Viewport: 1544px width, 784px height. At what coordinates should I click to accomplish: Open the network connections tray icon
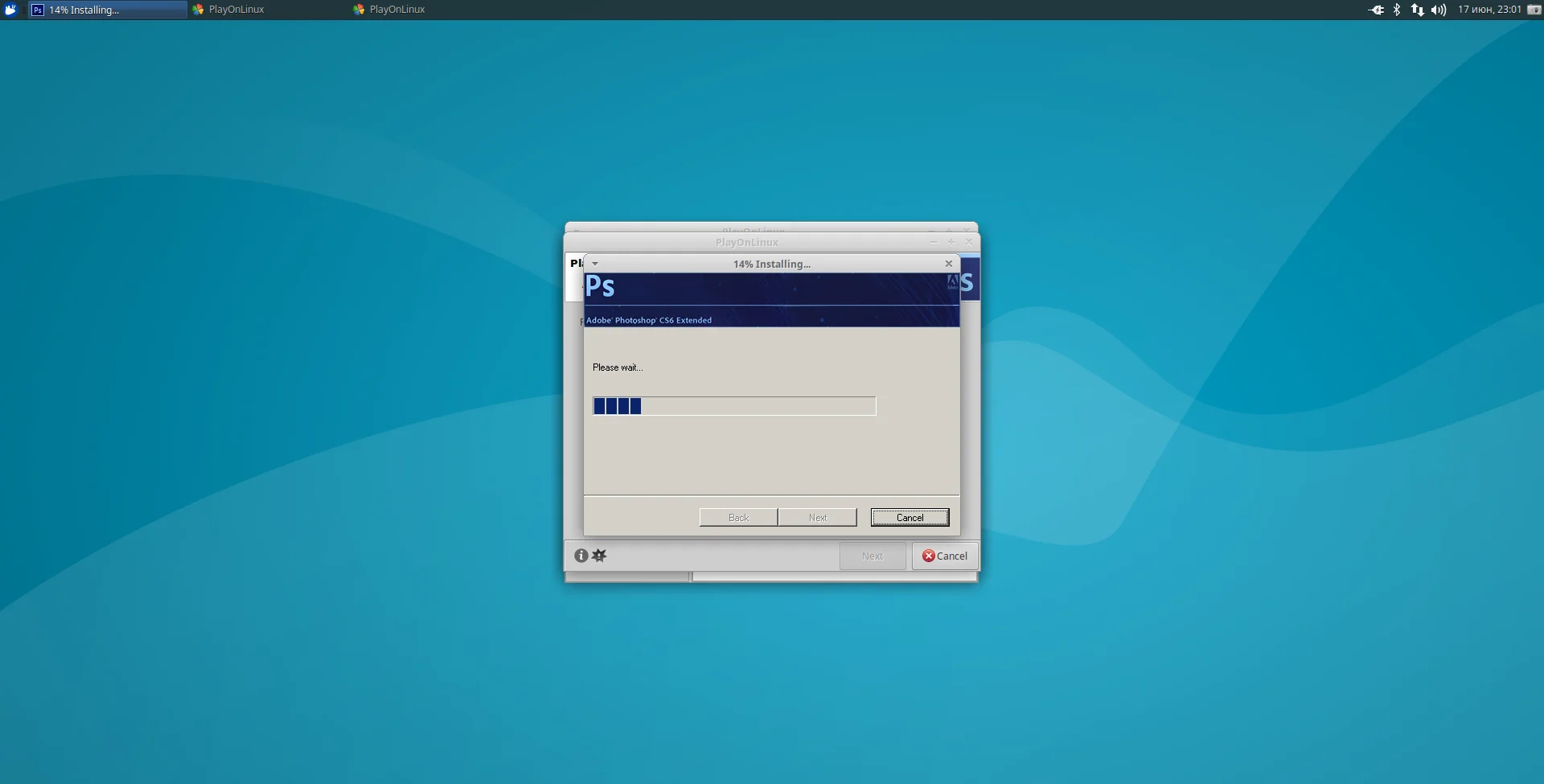tap(1417, 10)
